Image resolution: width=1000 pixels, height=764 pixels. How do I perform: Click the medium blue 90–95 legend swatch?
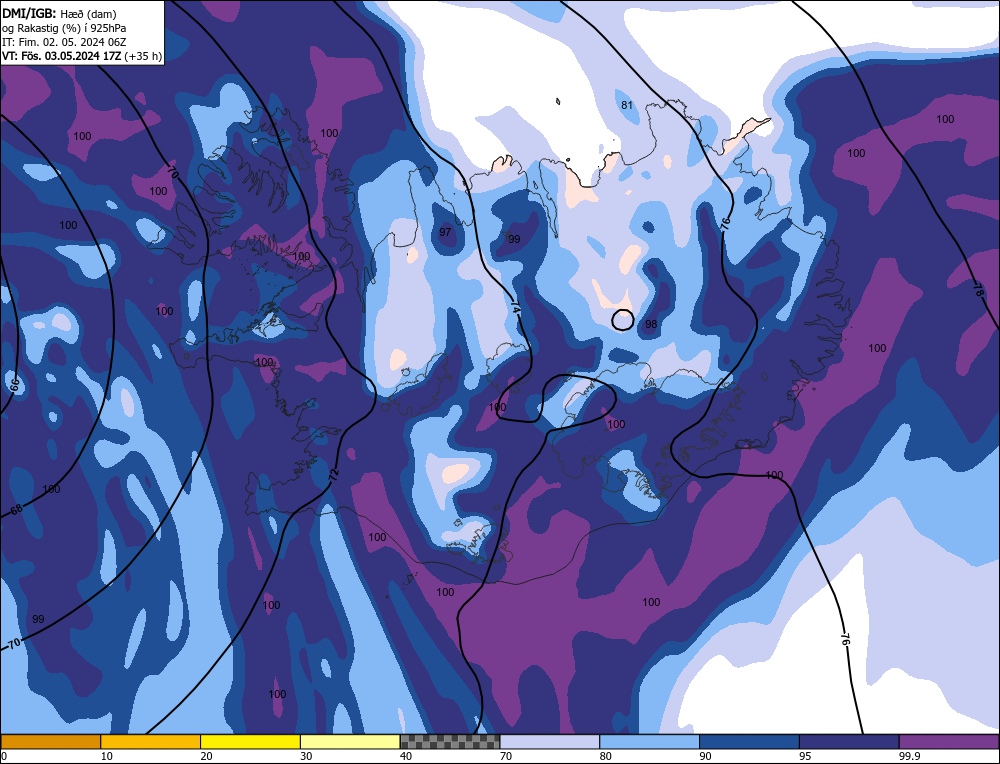[x=749, y=741]
